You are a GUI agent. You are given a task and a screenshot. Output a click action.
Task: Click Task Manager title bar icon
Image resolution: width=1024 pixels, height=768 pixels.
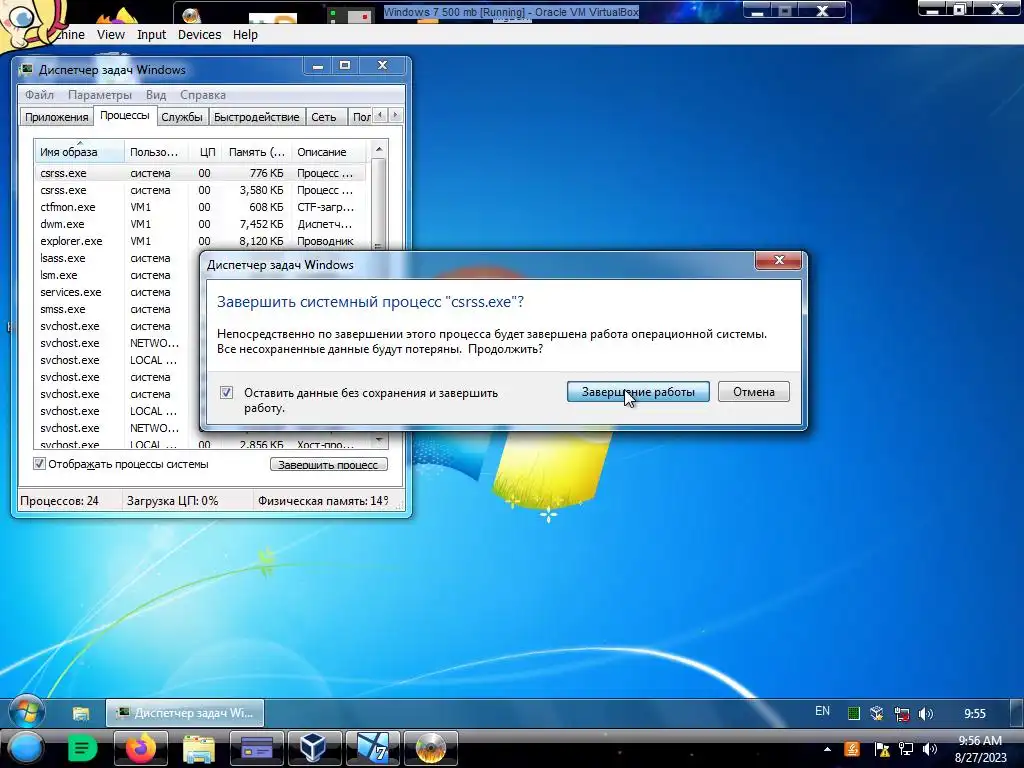click(26, 69)
